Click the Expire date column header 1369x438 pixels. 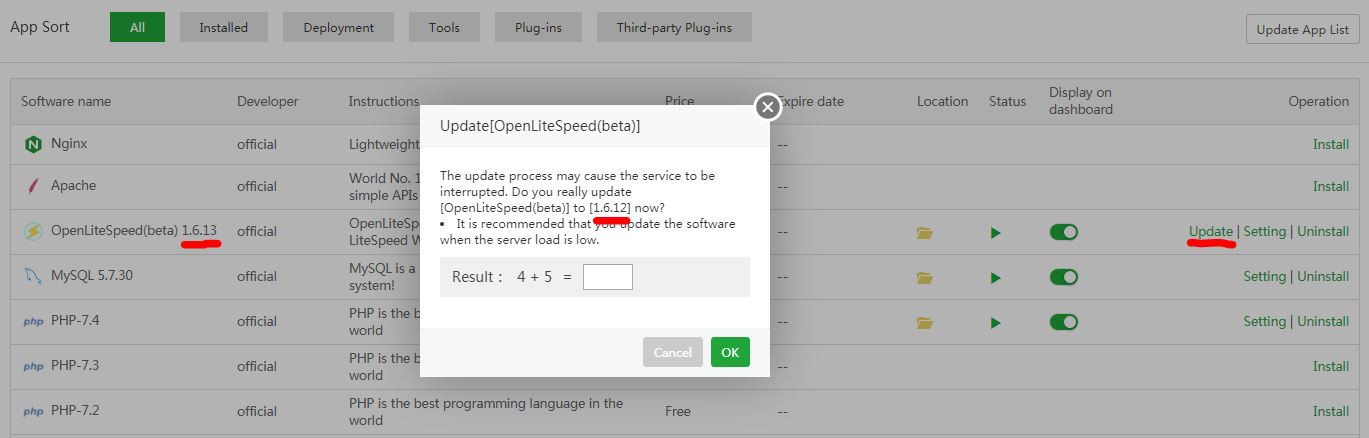(x=811, y=101)
